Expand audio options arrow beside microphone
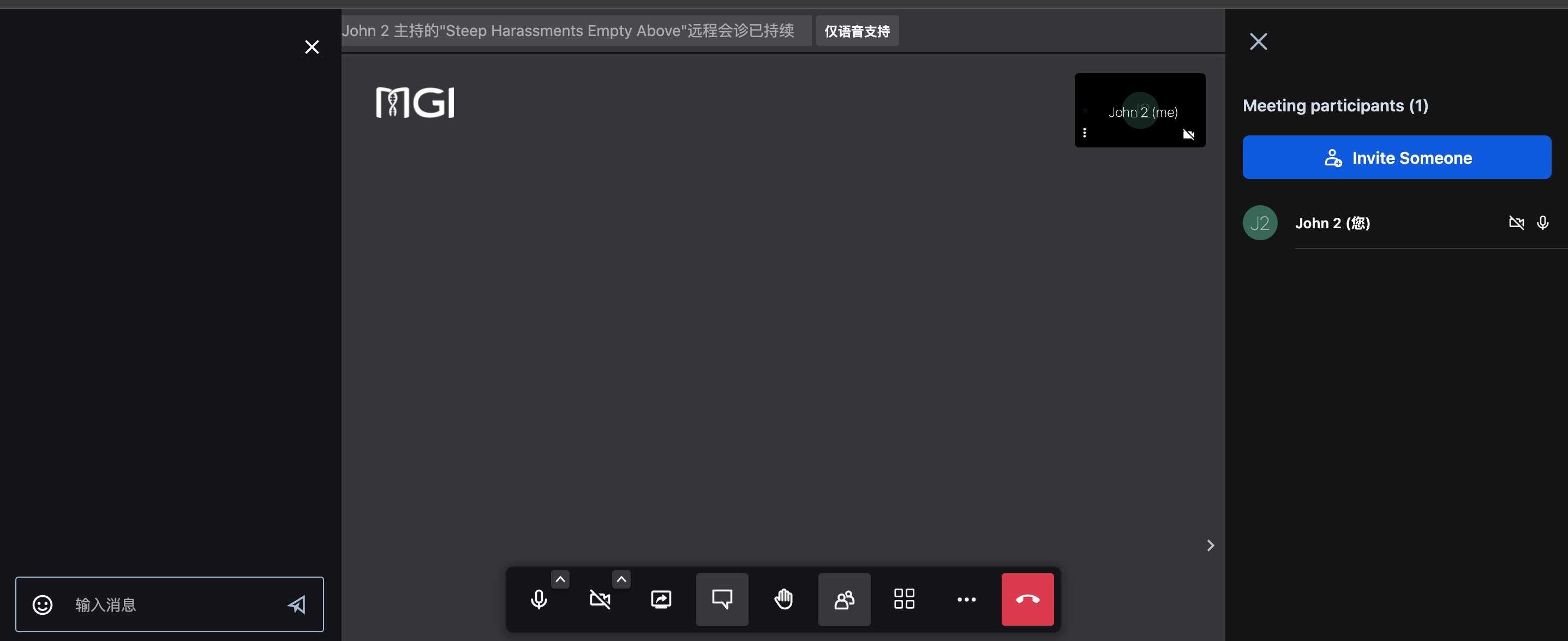Image resolution: width=1568 pixels, height=641 pixels. click(x=560, y=579)
